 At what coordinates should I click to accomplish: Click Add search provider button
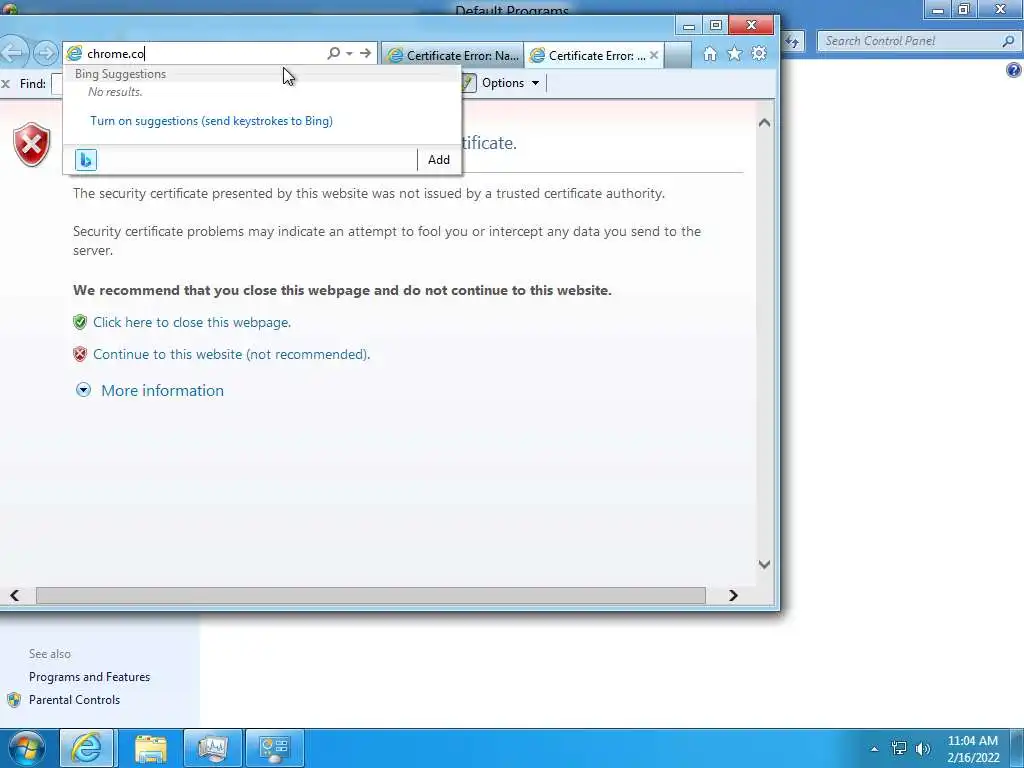(439, 160)
